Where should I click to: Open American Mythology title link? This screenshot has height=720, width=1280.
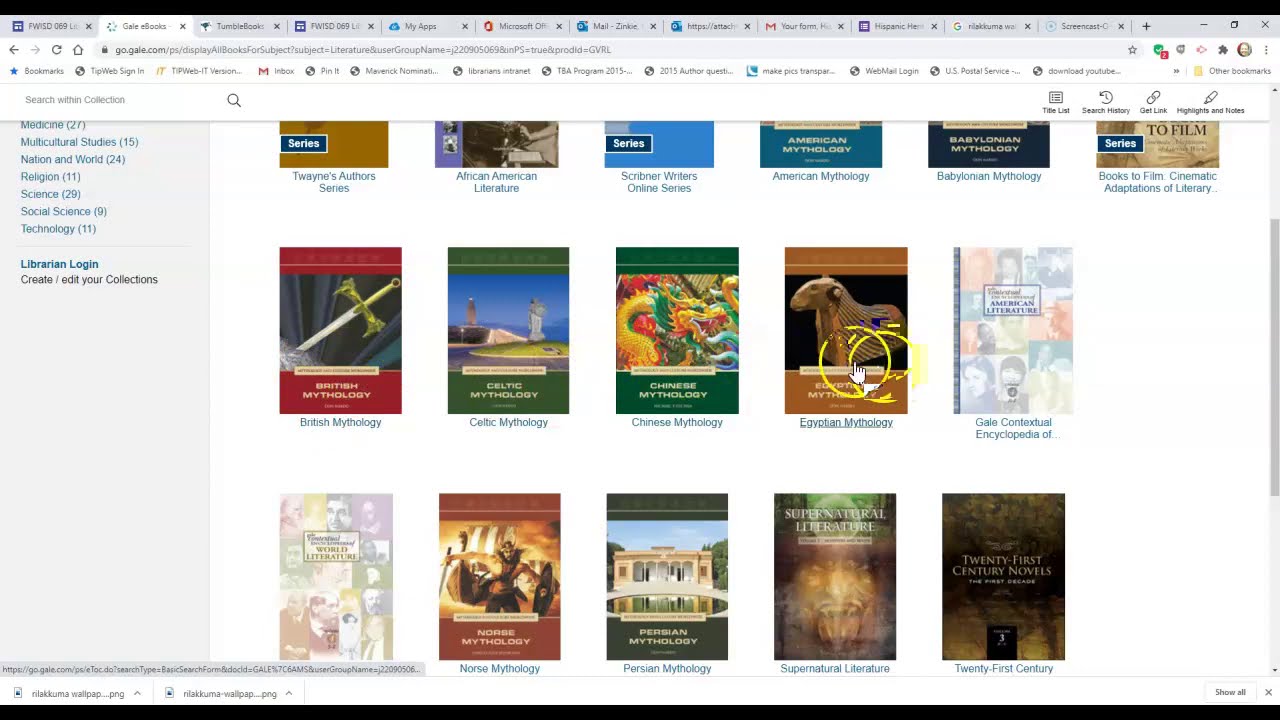pyautogui.click(x=821, y=176)
